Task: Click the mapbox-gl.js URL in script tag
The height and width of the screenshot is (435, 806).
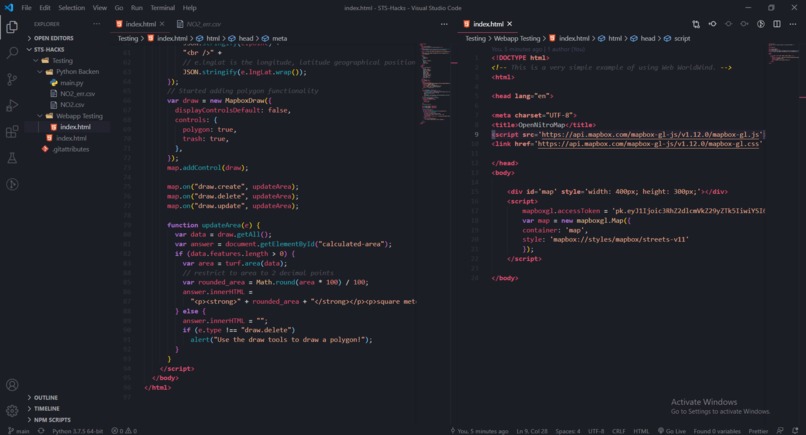Action: pos(650,134)
